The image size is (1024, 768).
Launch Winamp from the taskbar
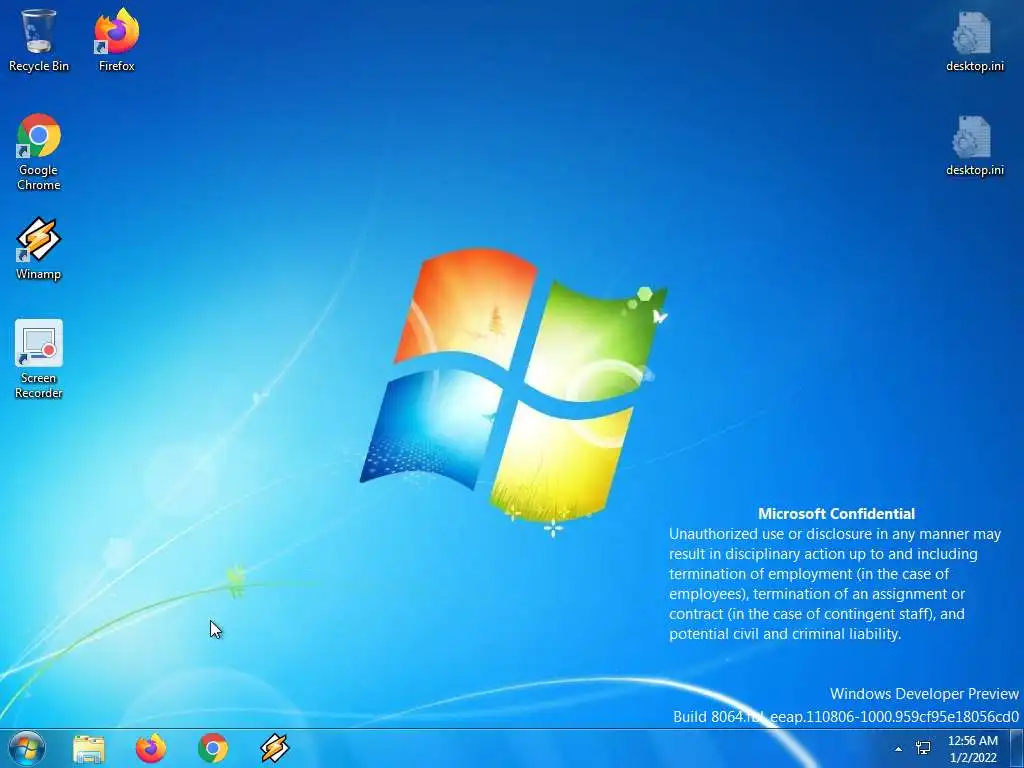click(x=275, y=748)
